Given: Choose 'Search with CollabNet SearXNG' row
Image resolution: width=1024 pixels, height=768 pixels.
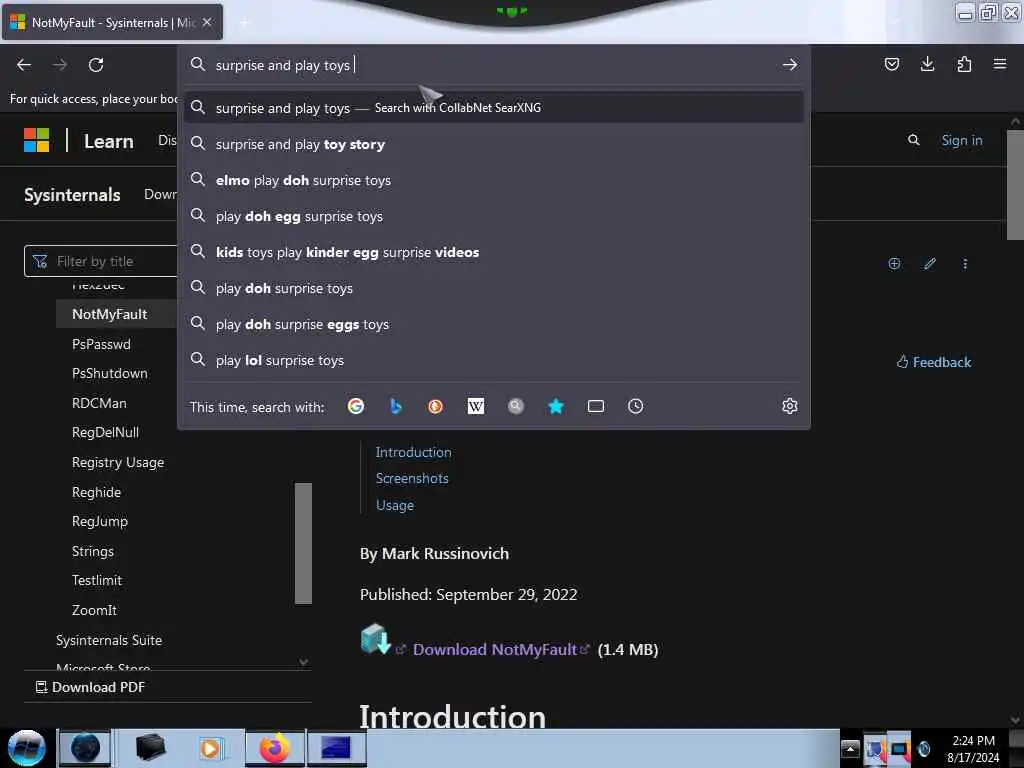Looking at the screenshot, I should (x=494, y=107).
